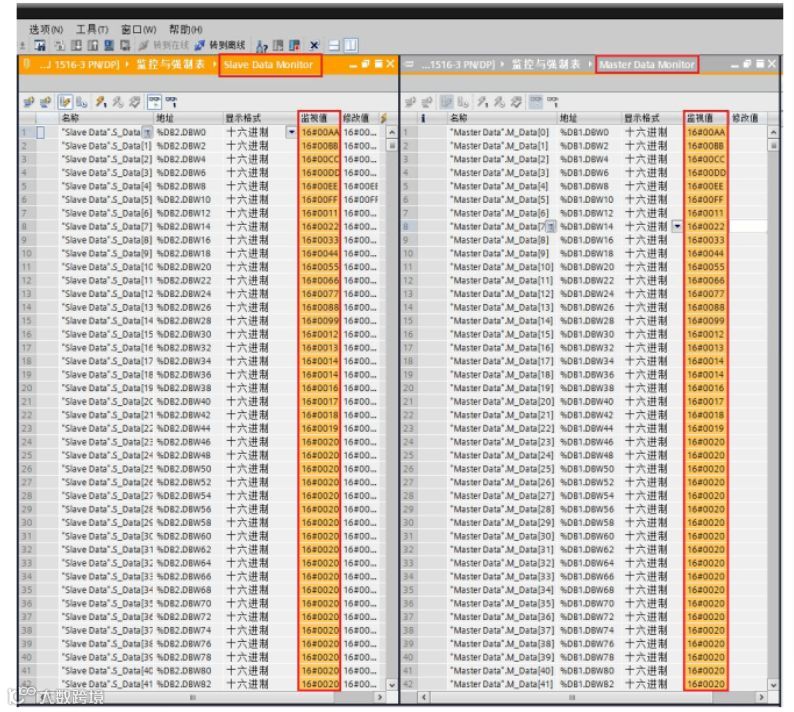Select master cell "Master Data".M_Data[10]
Image resolution: width=794 pixels, height=712 pixels.
[x=502, y=267]
